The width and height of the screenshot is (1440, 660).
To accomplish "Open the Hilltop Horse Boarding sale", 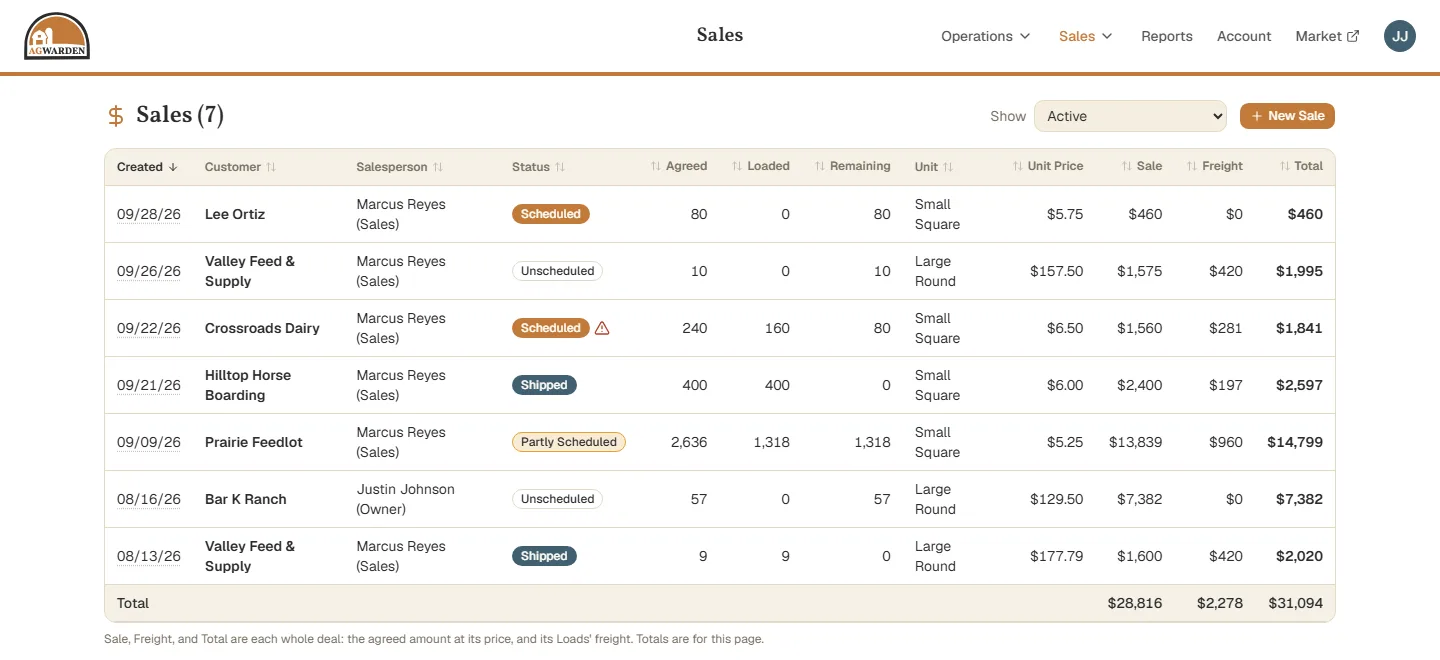I will point(248,385).
